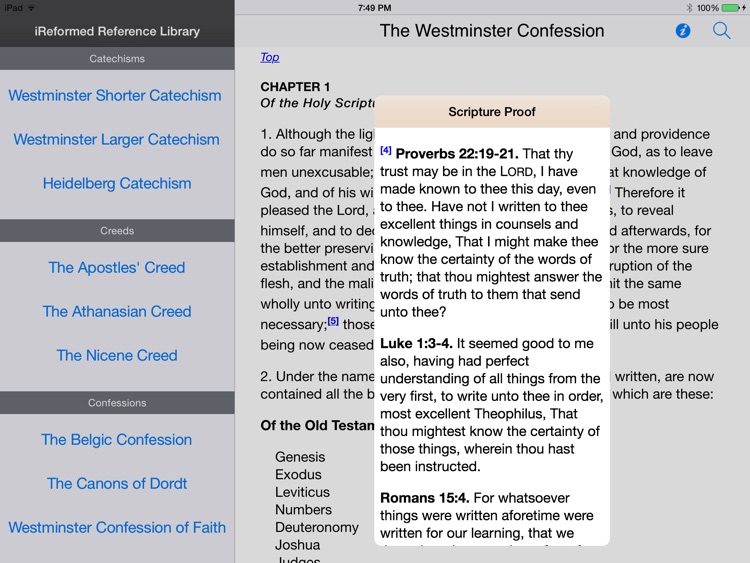Tap footnote marker [5] after 'necessary;'
This screenshot has width=750, height=563.
[333, 321]
